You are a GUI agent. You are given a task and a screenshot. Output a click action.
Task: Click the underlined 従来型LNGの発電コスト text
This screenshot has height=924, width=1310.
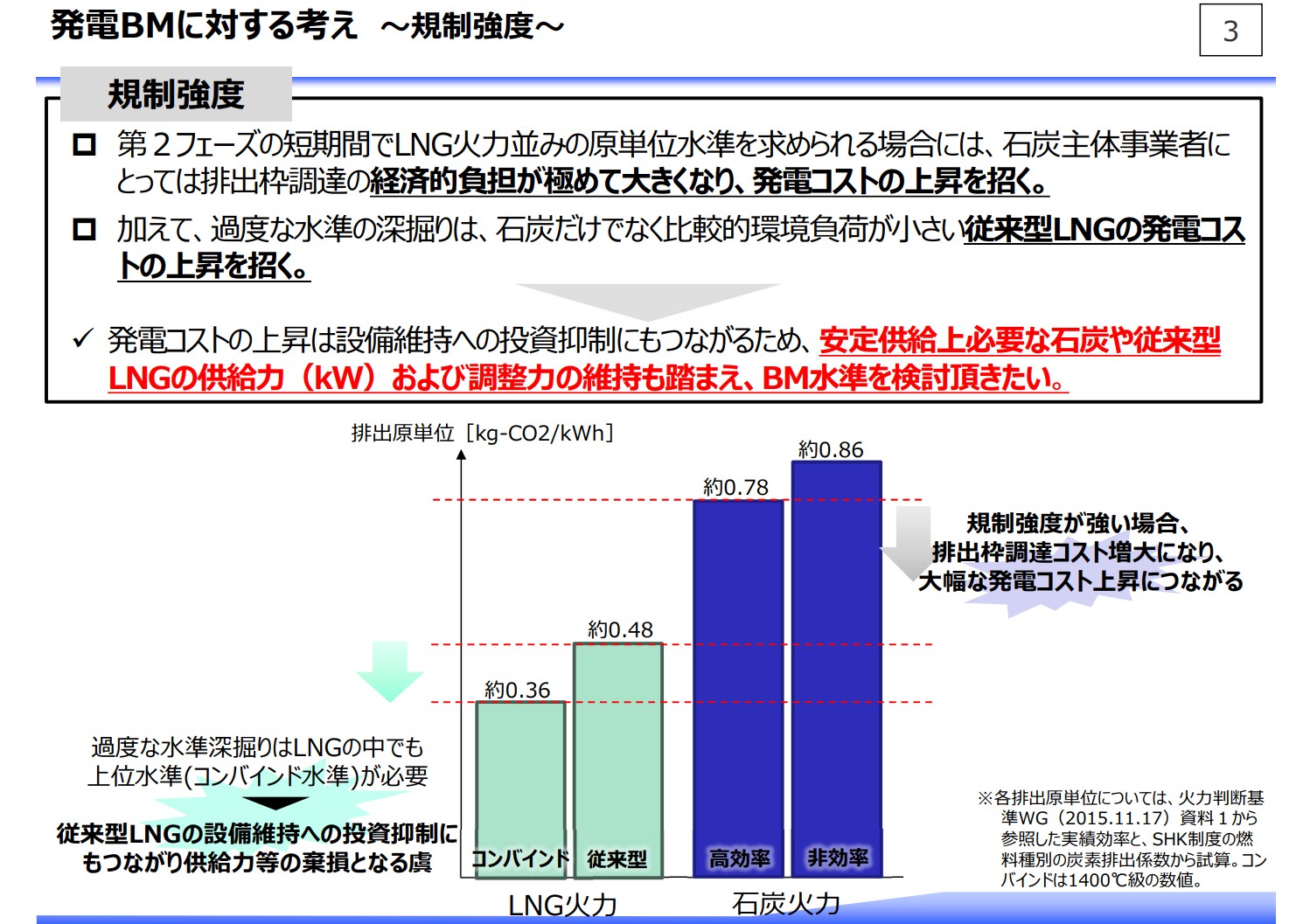tap(1104, 230)
